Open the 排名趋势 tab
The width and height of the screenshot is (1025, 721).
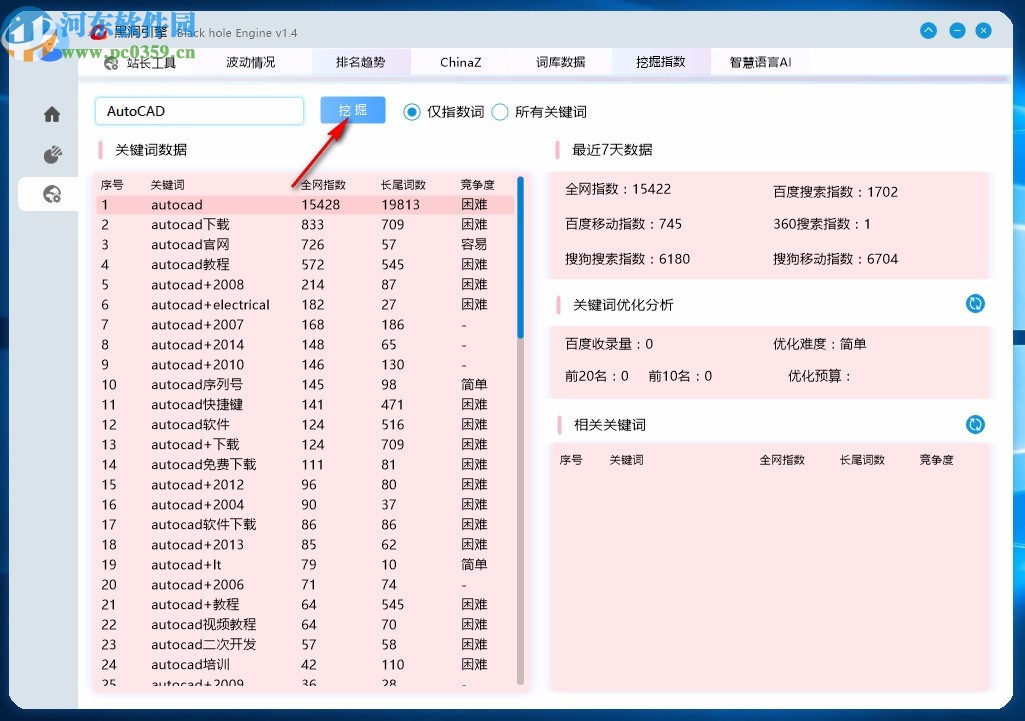pyautogui.click(x=360, y=62)
